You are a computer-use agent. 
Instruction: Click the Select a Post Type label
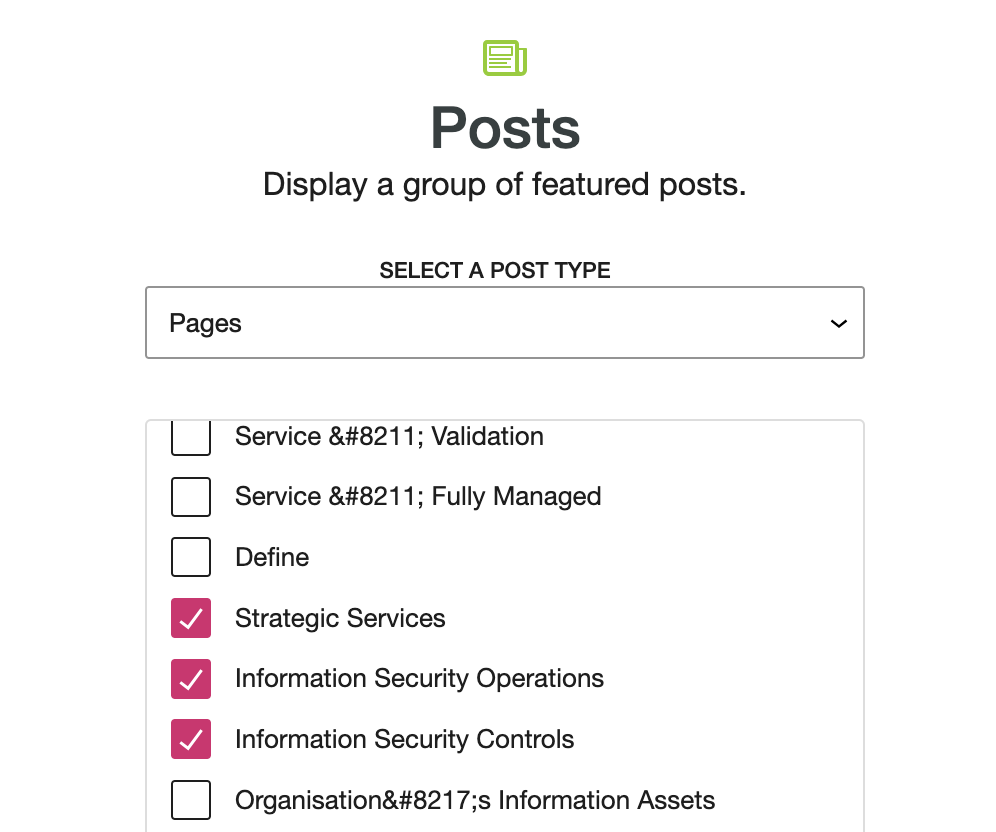click(495, 271)
